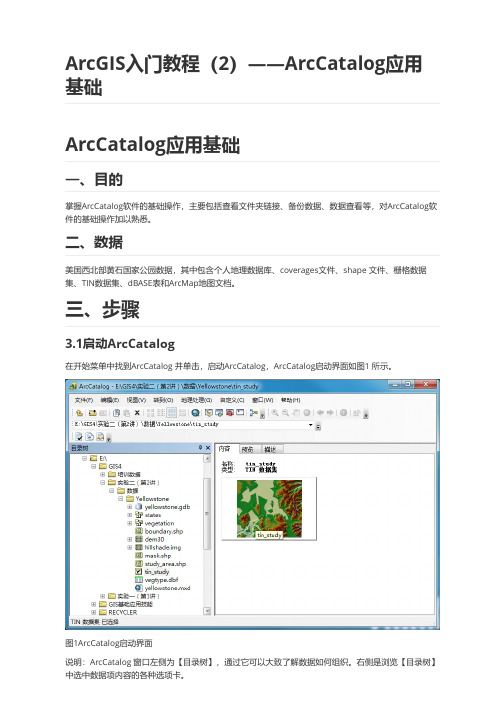Click the Full Extent globe icon

click(307, 413)
